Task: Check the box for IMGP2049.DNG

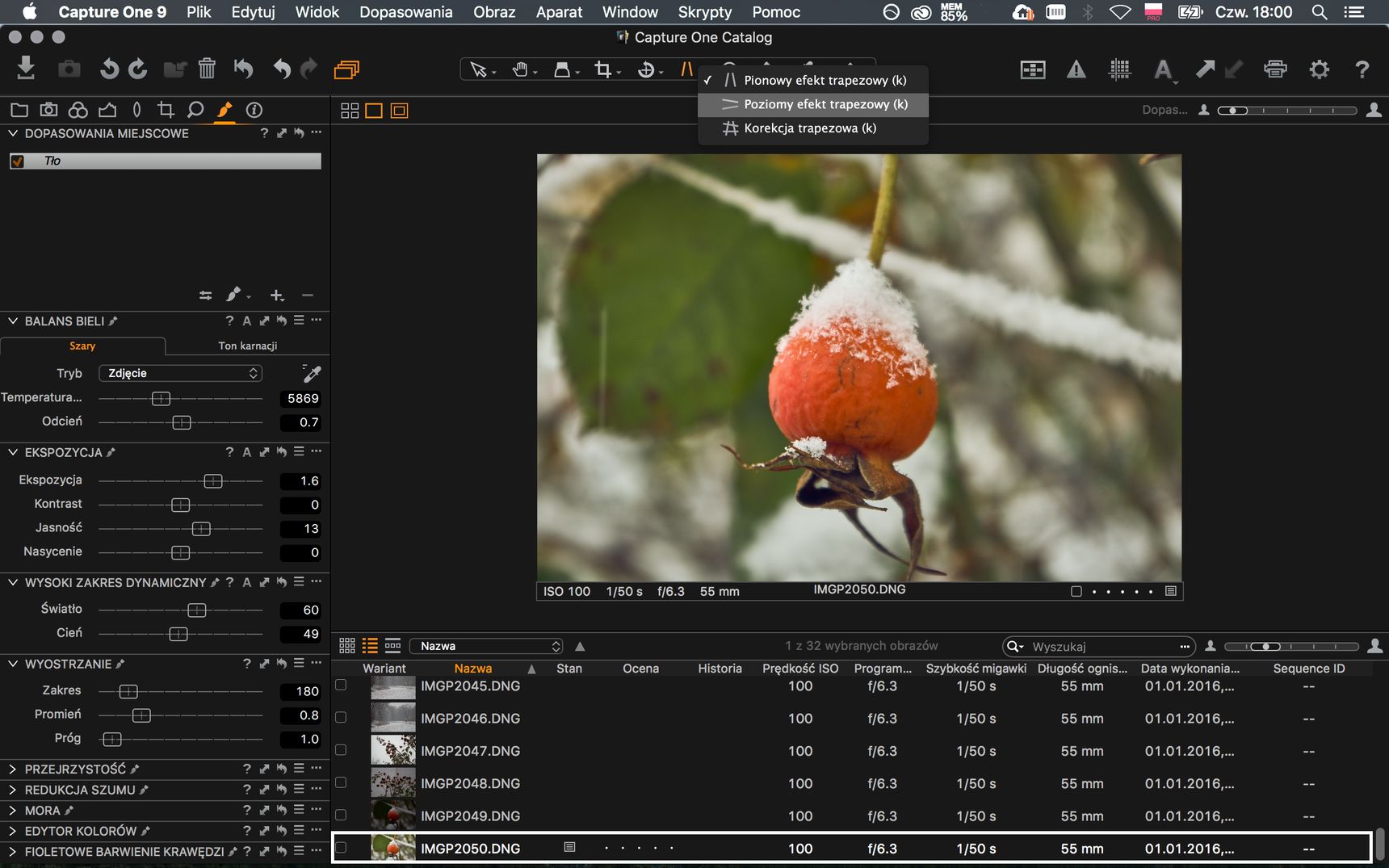Action: pyautogui.click(x=341, y=816)
